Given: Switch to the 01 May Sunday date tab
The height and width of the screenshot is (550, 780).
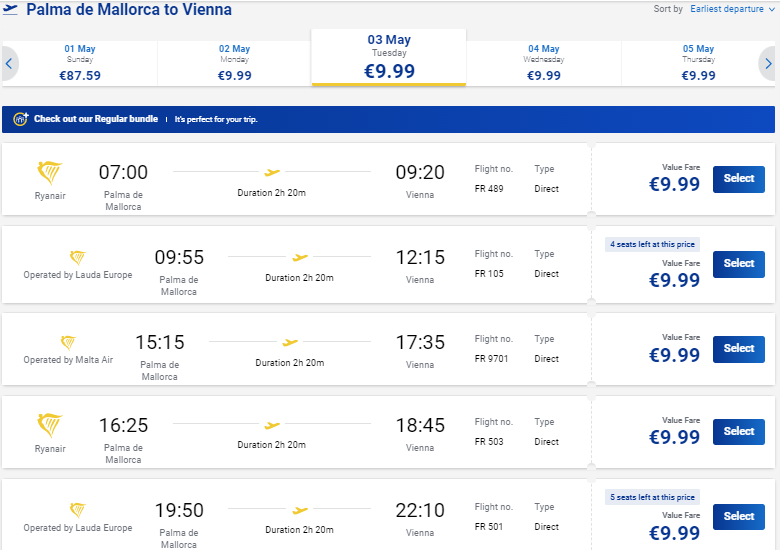Looking at the screenshot, I should (x=80, y=64).
